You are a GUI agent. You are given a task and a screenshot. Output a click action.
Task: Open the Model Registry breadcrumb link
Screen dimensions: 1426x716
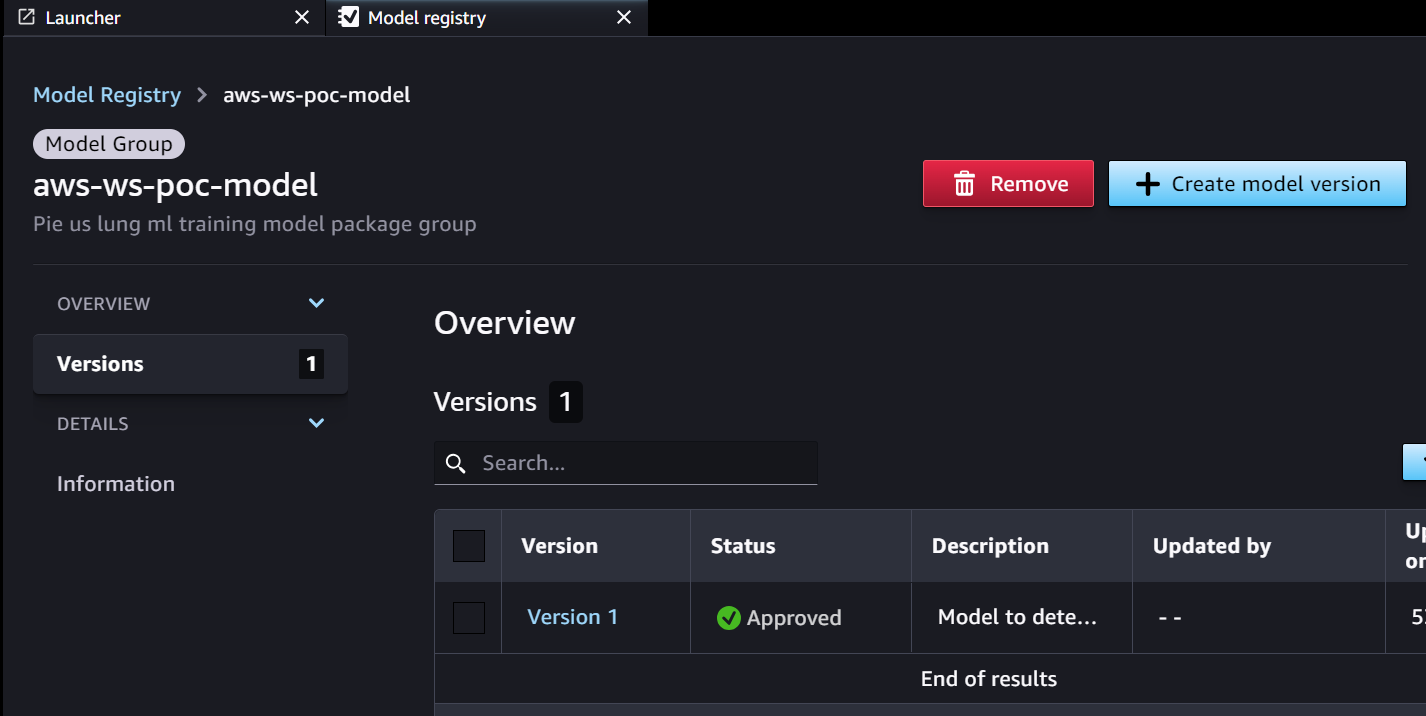107,95
